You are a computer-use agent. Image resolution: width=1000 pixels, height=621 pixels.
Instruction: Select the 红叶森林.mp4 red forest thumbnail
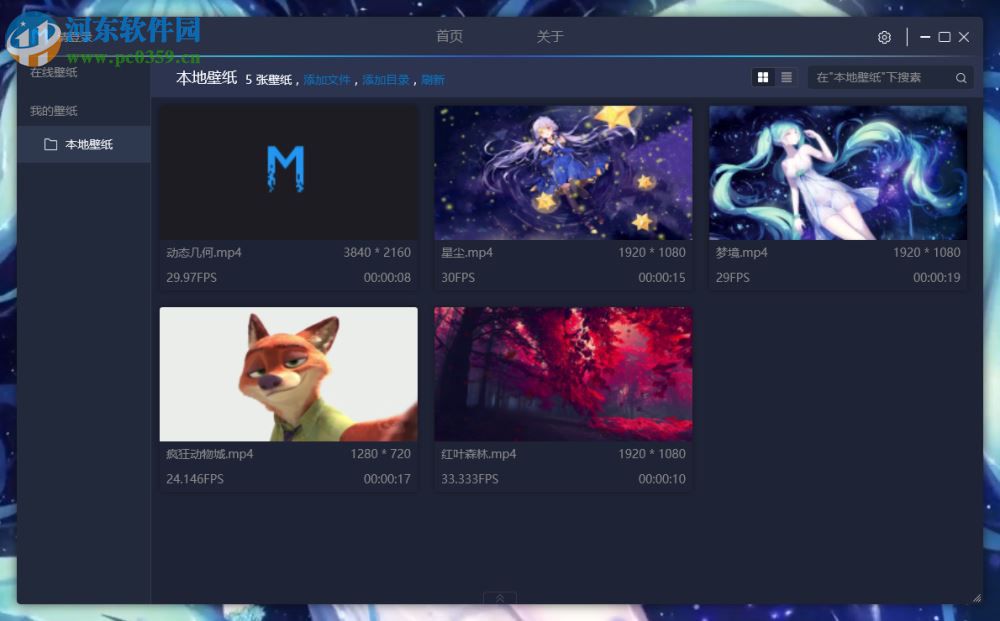click(x=563, y=374)
